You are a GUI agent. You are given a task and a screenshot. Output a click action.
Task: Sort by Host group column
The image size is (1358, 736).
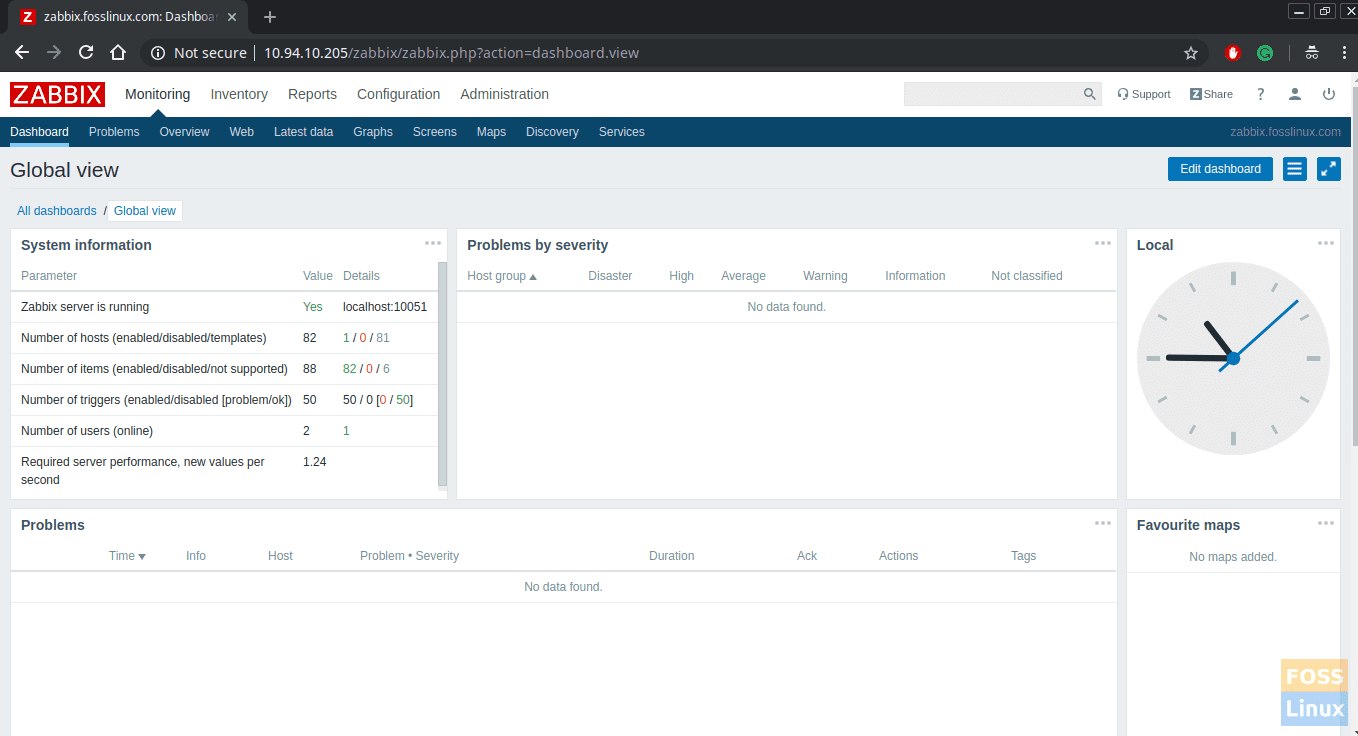click(x=502, y=276)
